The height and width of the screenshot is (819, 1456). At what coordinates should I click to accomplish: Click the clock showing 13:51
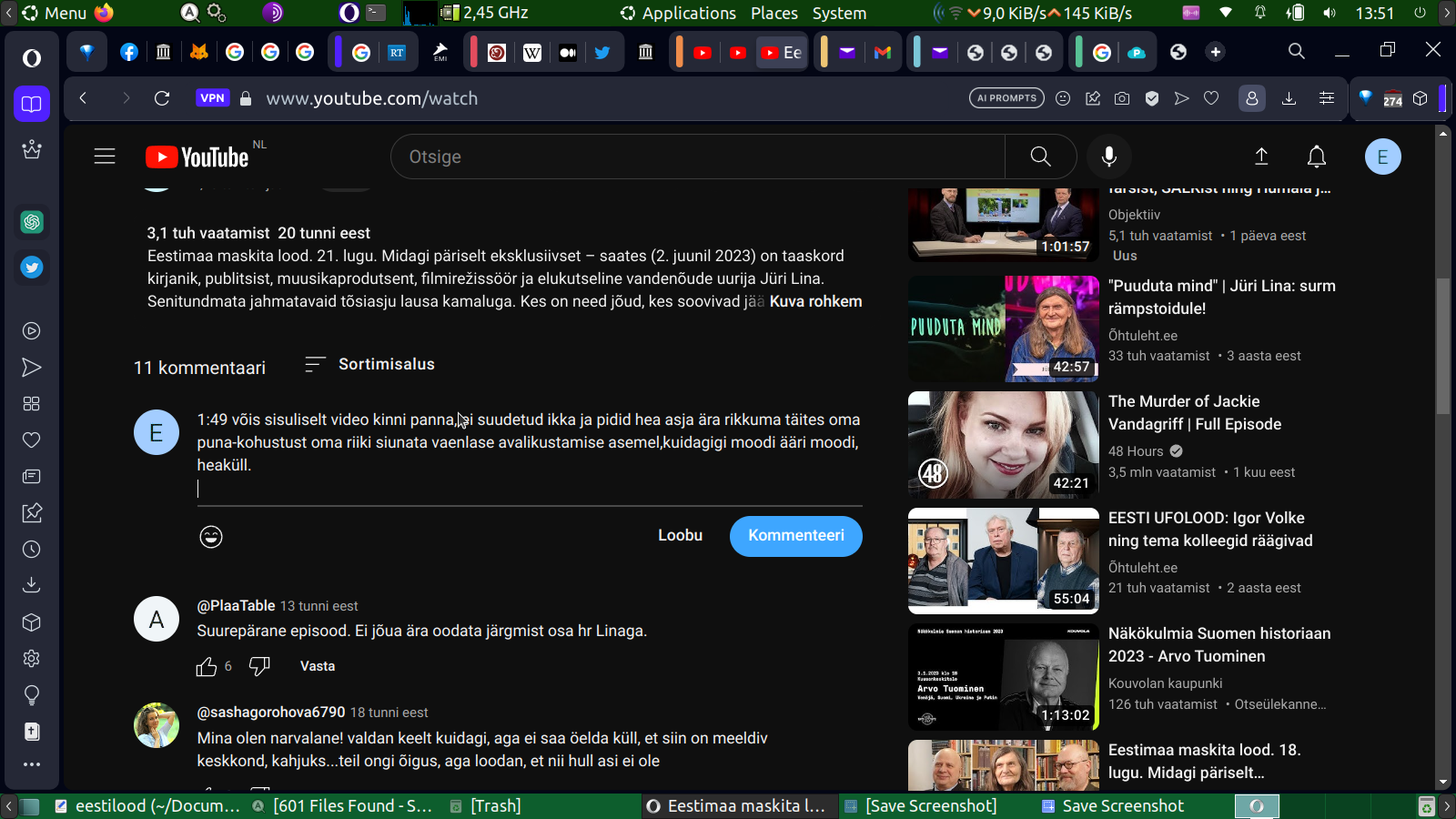tap(1374, 14)
